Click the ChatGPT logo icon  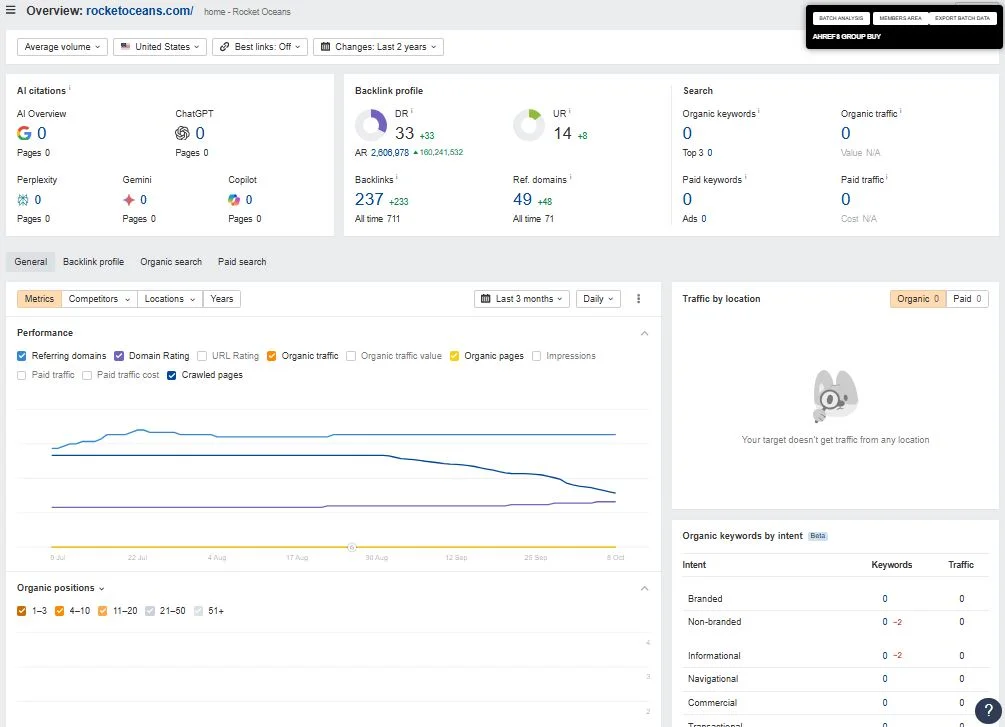click(182, 133)
